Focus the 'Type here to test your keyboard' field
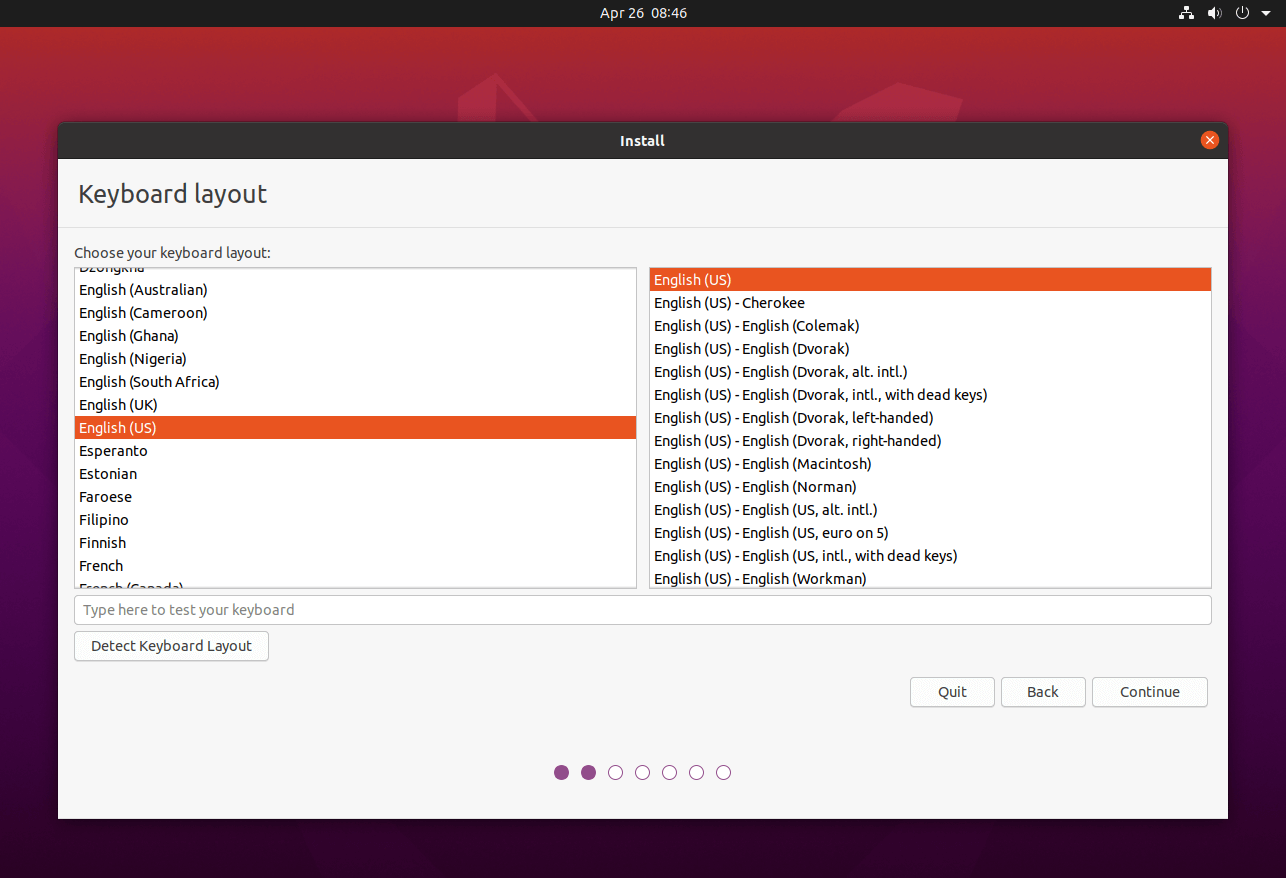1286x878 pixels. [x=643, y=610]
